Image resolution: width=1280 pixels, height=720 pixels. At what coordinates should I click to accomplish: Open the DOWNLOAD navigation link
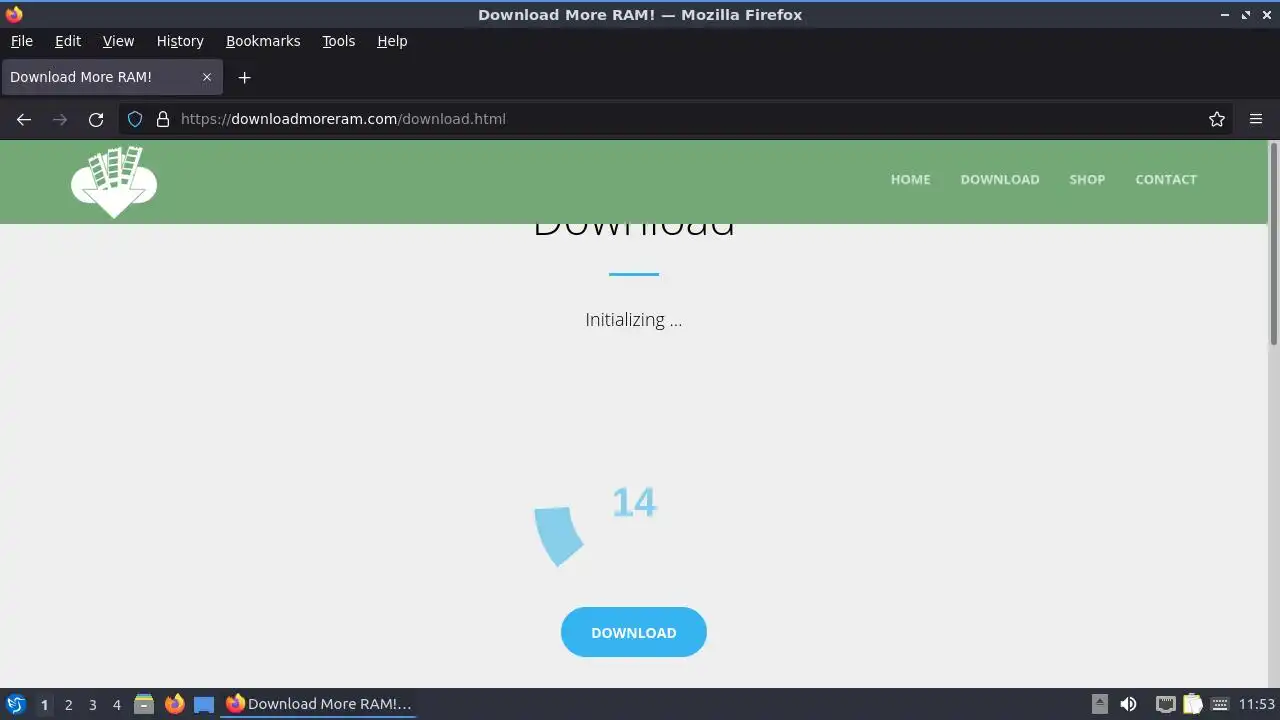coord(1000,180)
